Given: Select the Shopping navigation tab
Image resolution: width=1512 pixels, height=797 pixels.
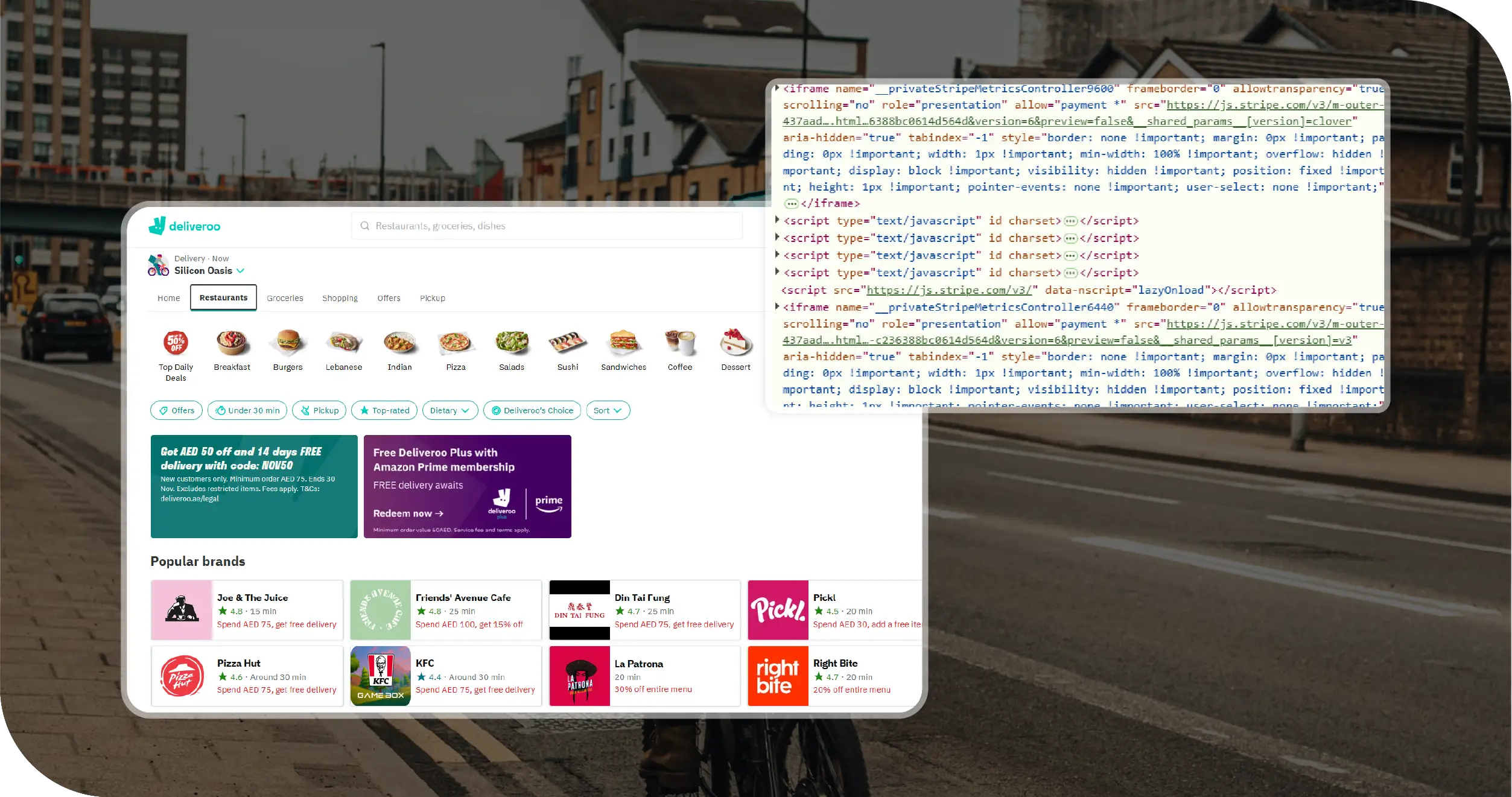Looking at the screenshot, I should point(340,297).
